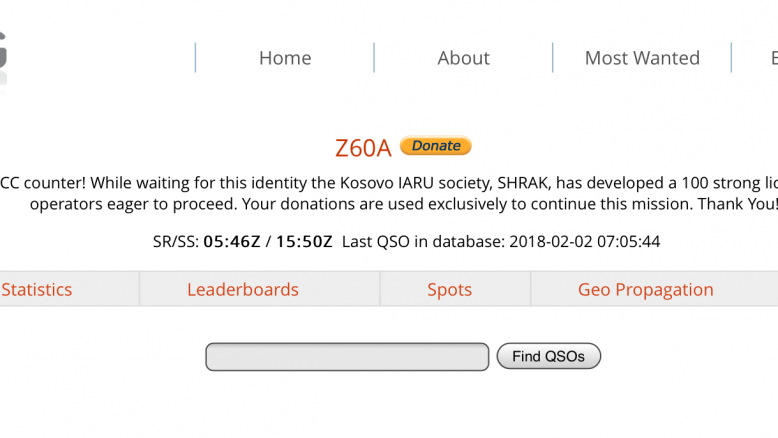This screenshot has width=778, height=438.
Task: Click the yellow Donate button
Action: [436, 145]
